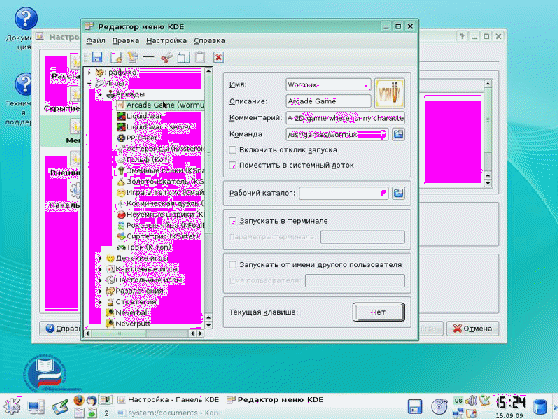Screen dimensions: 558x419
Task: Expand the children's games folder with smiley icon
Action: 100,258
